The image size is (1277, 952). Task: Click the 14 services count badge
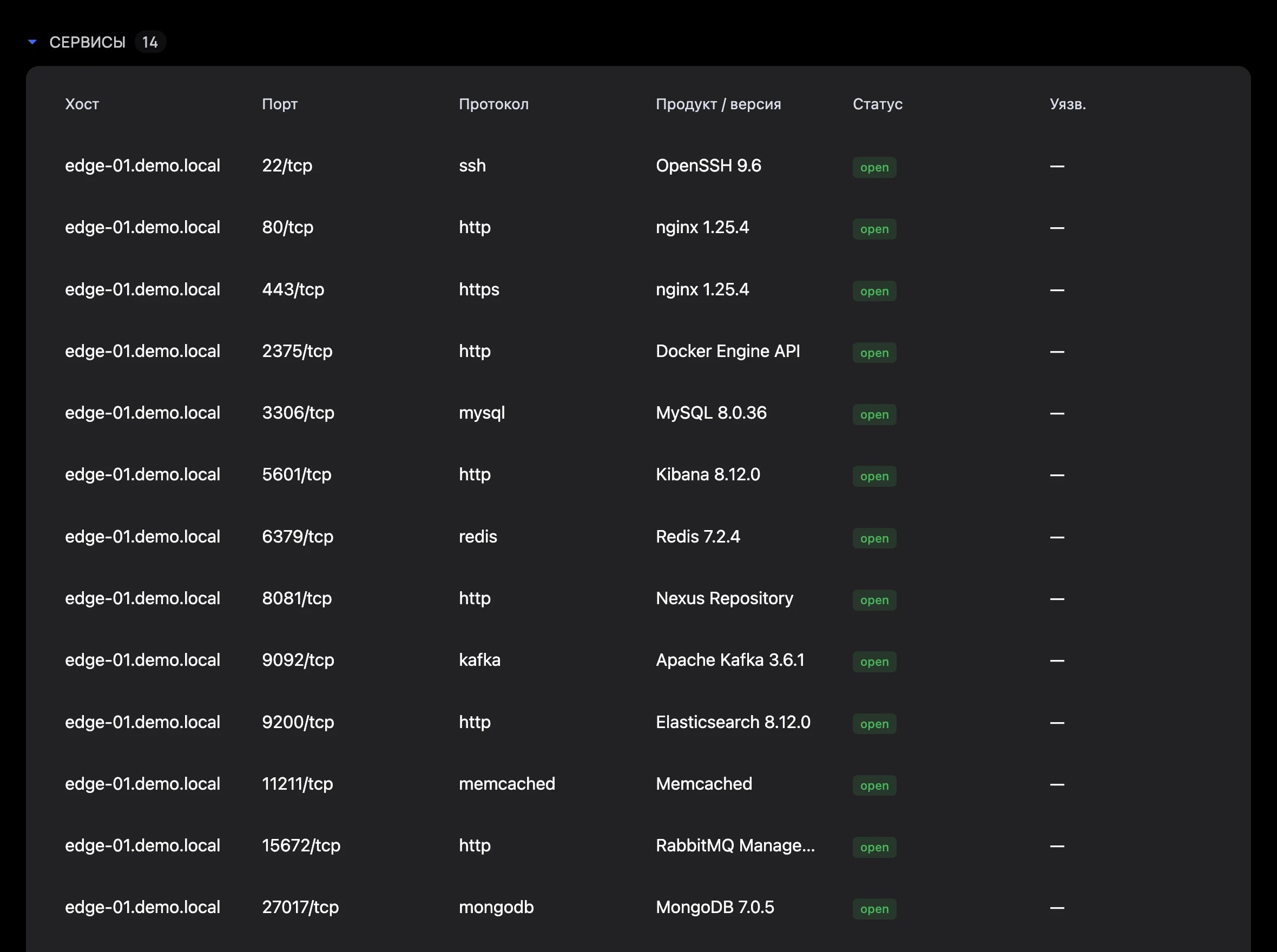(x=150, y=42)
